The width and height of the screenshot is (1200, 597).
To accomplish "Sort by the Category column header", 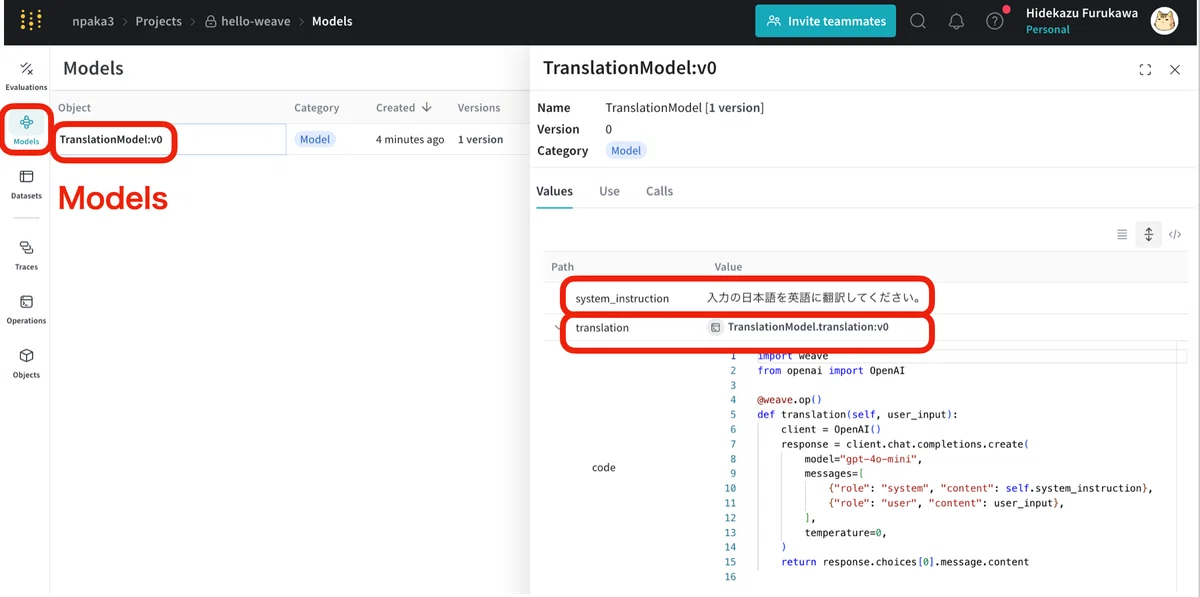I will point(316,108).
